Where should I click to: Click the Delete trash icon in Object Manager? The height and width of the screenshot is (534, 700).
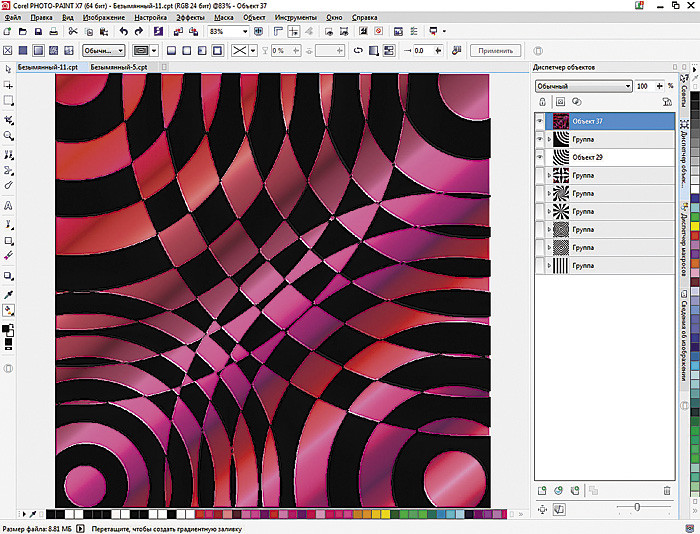pos(667,490)
